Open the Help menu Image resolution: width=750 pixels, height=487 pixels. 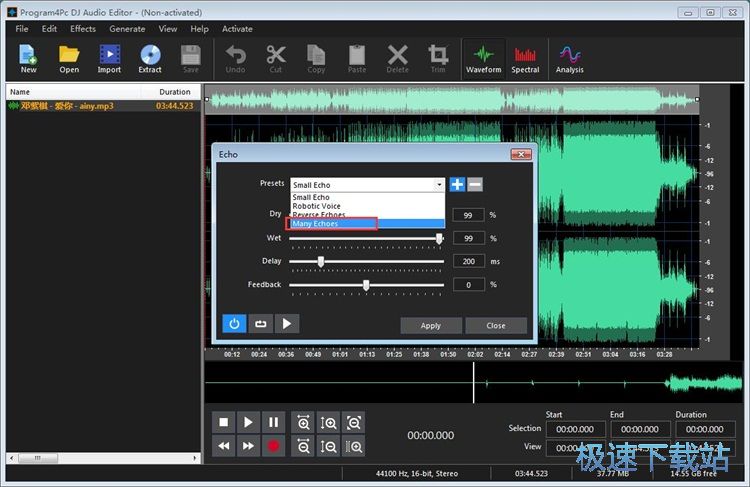click(199, 29)
